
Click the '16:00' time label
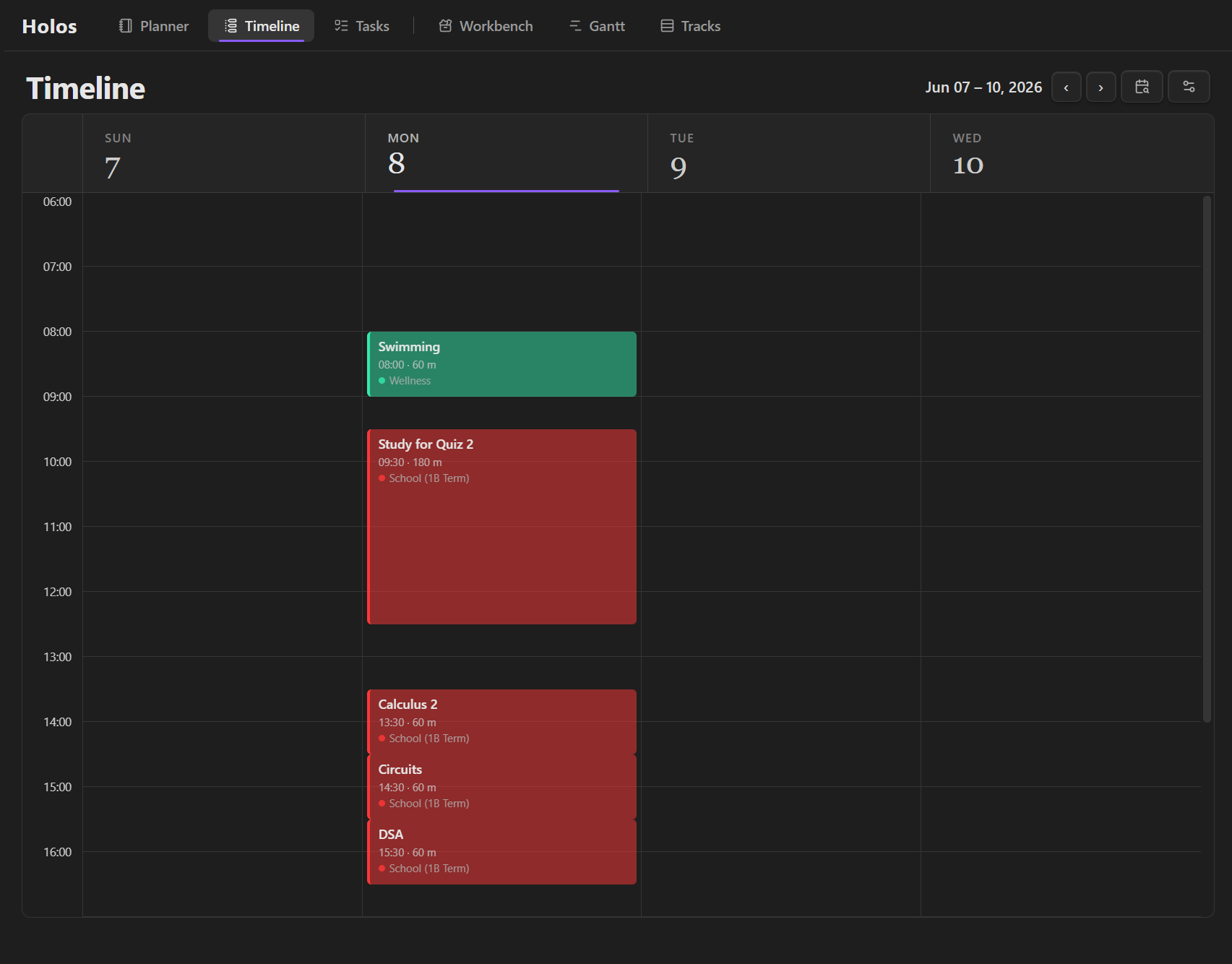(x=57, y=852)
